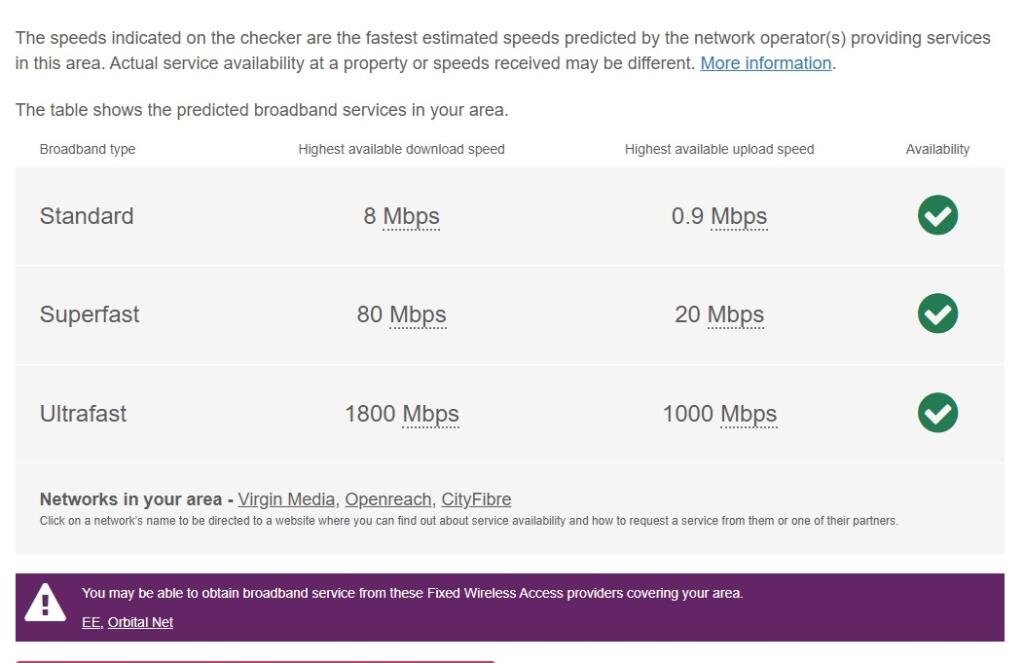The width and height of the screenshot is (1024, 663).
Task: Click the Availability column header
Action: (937, 150)
